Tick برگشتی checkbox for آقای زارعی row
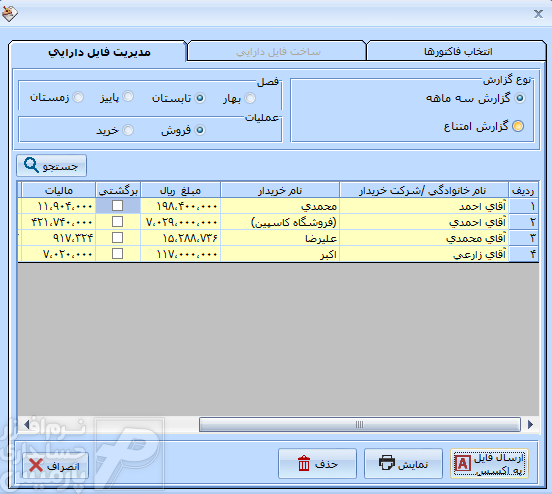This screenshot has height=494, width=552. point(117,254)
